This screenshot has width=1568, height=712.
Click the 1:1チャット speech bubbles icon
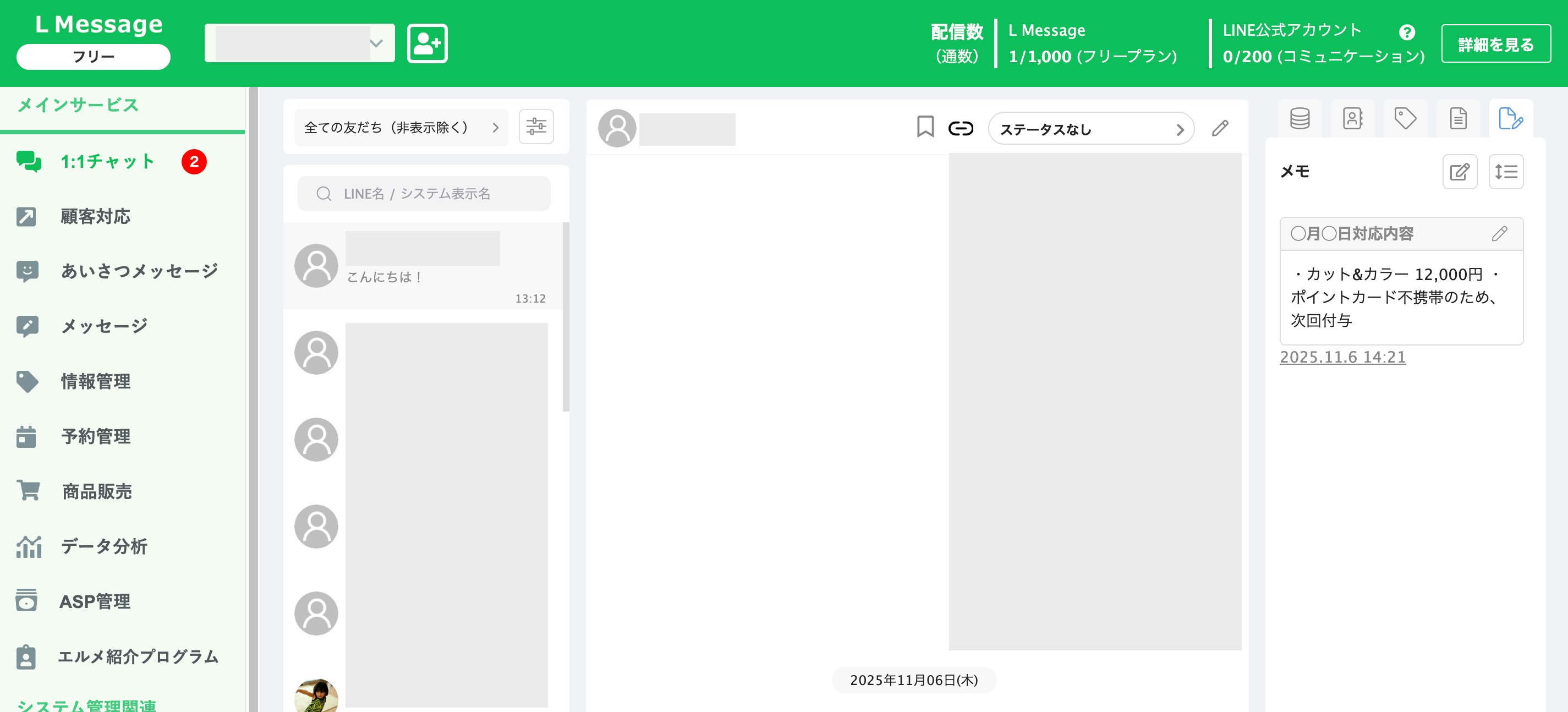(29, 162)
